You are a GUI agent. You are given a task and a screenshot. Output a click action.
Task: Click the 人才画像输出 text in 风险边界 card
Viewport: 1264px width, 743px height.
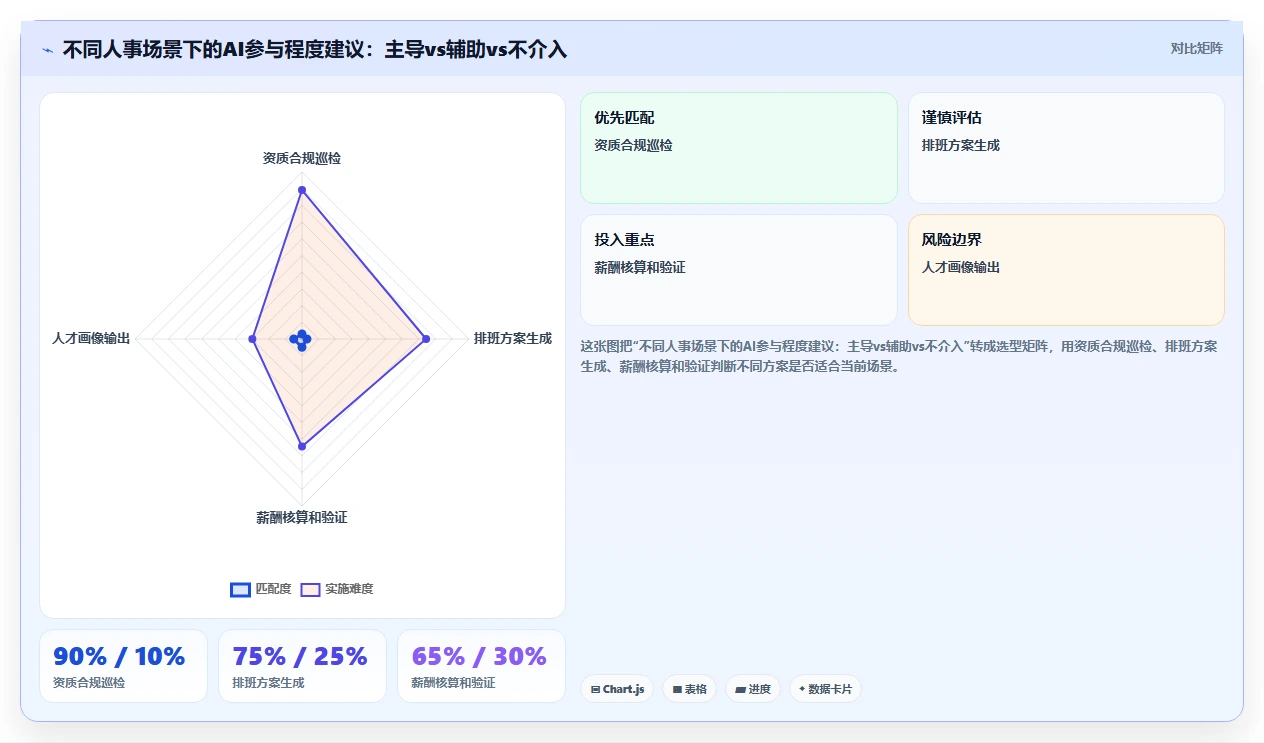pyautogui.click(x=961, y=268)
